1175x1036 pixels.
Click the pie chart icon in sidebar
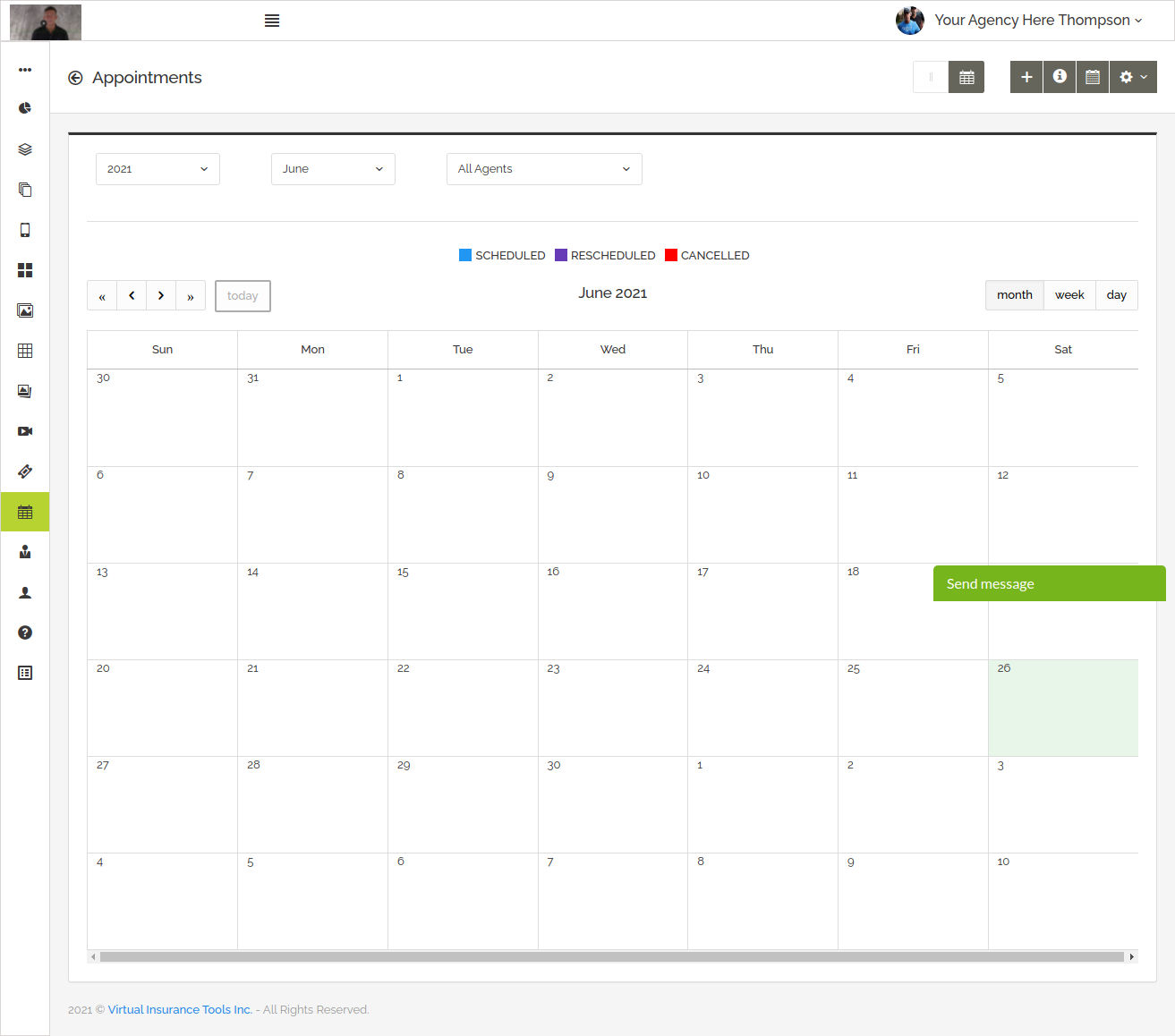[x=25, y=108]
